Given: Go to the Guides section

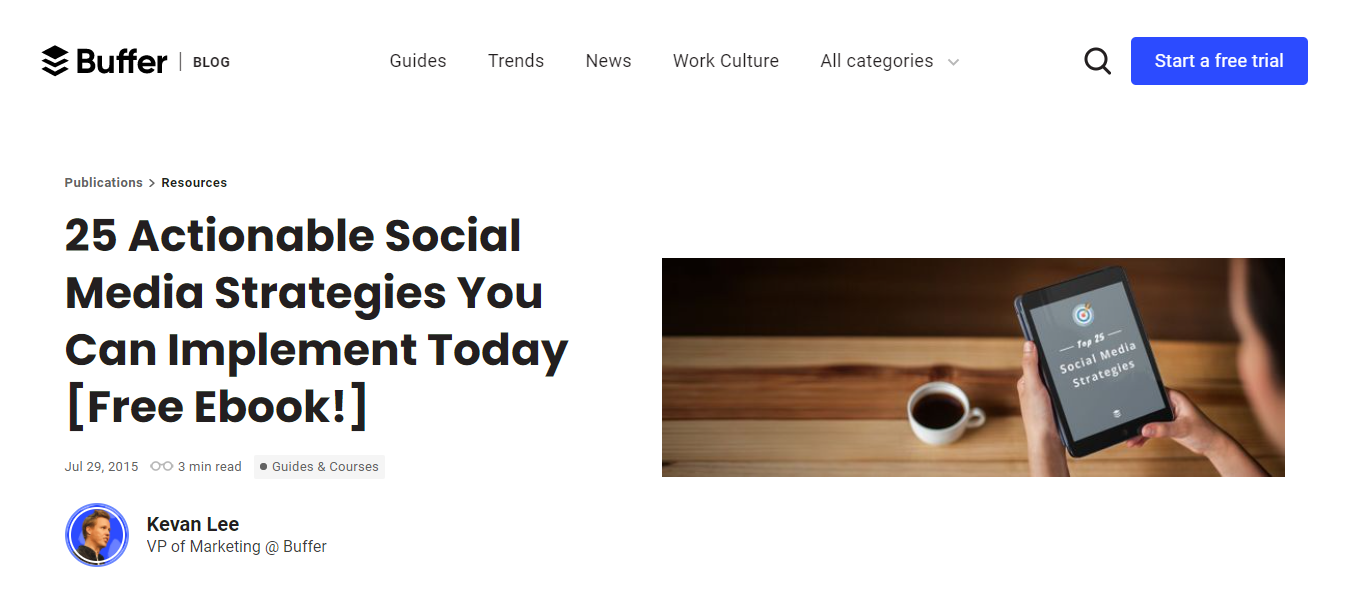Looking at the screenshot, I should (418, 61).
